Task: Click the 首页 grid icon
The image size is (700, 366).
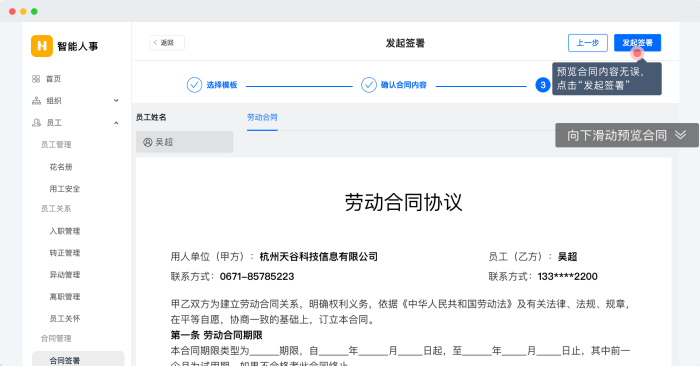Action: coord(36,79)
